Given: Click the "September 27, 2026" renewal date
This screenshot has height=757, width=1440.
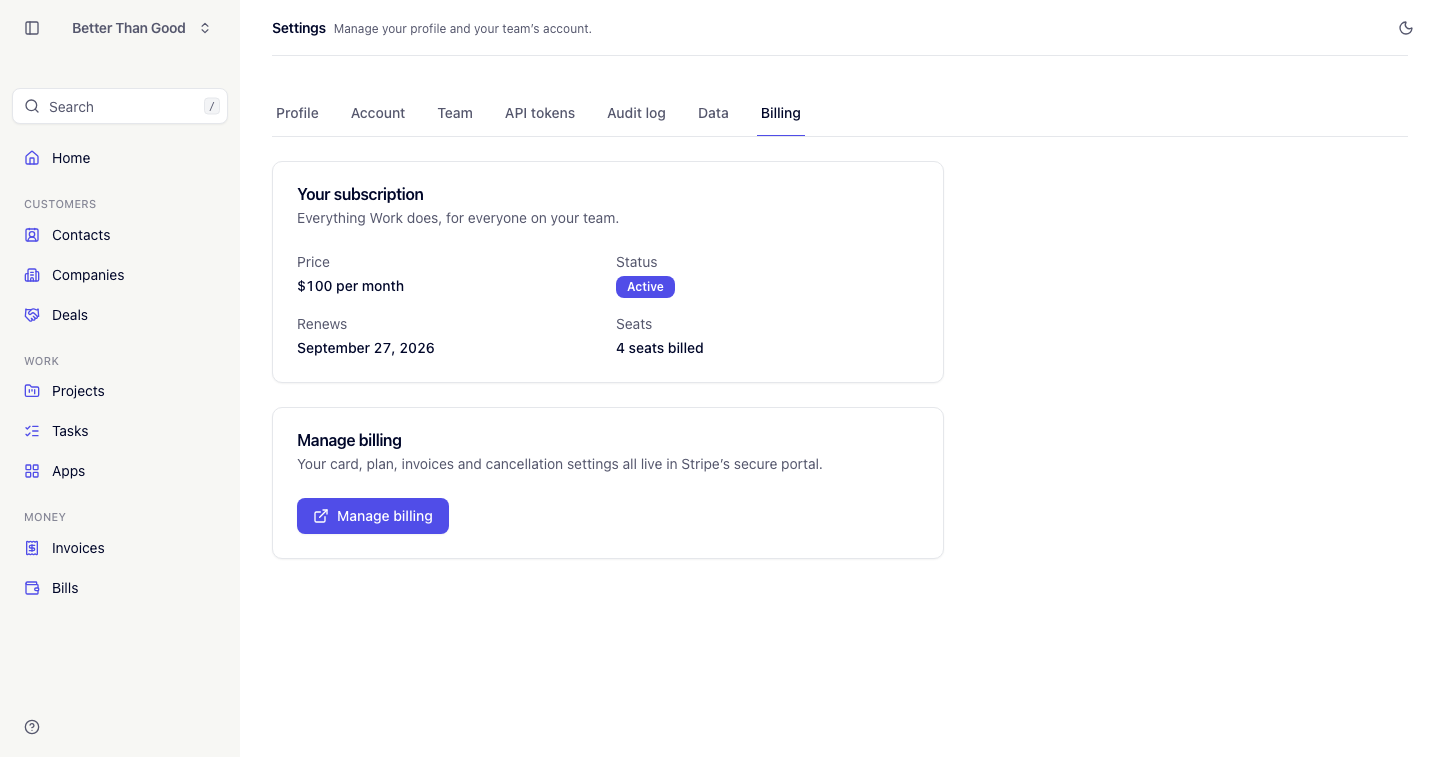Looking at the screenshot, I should [366, 348].
